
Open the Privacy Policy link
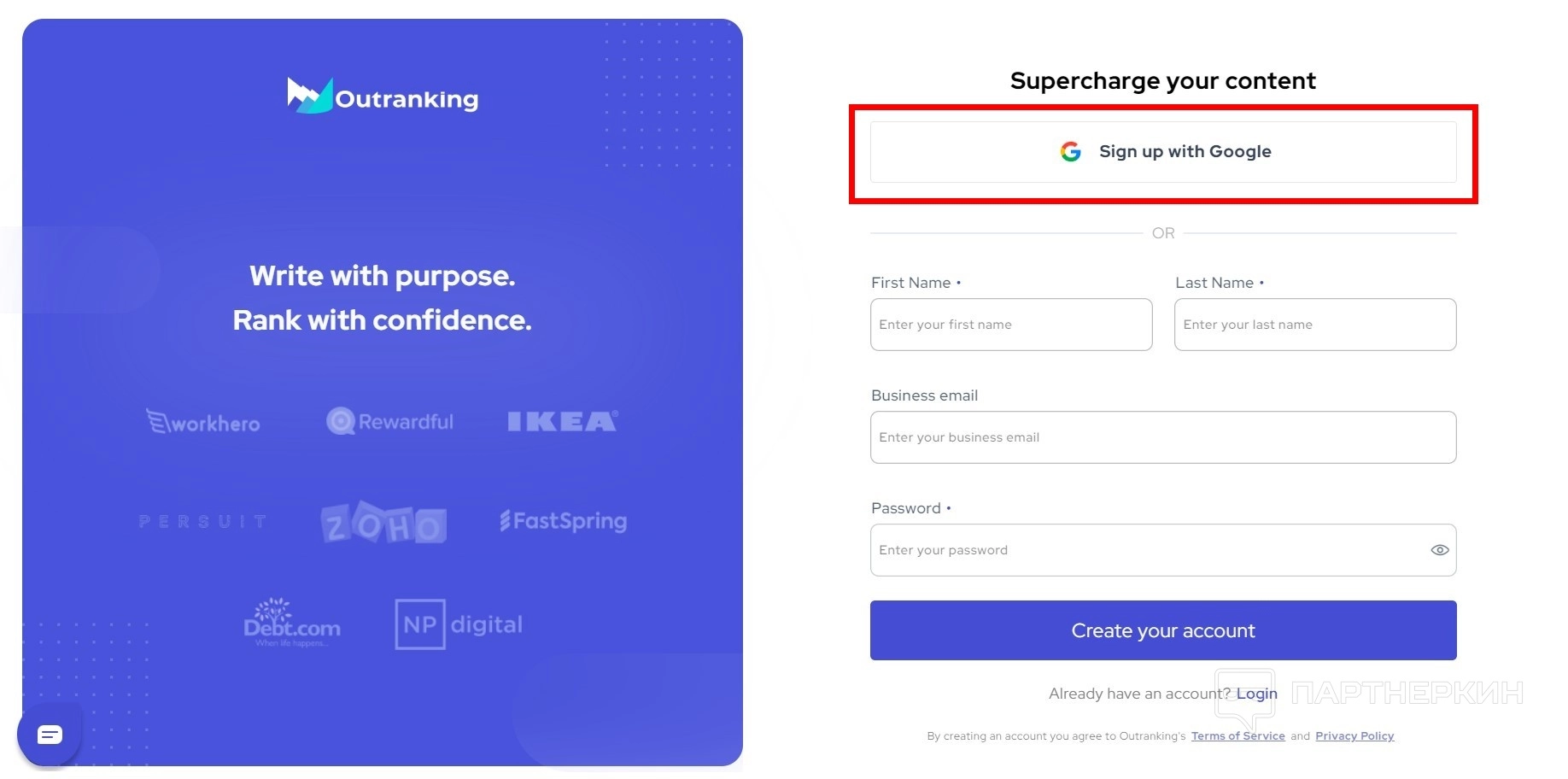[1354, 736]
